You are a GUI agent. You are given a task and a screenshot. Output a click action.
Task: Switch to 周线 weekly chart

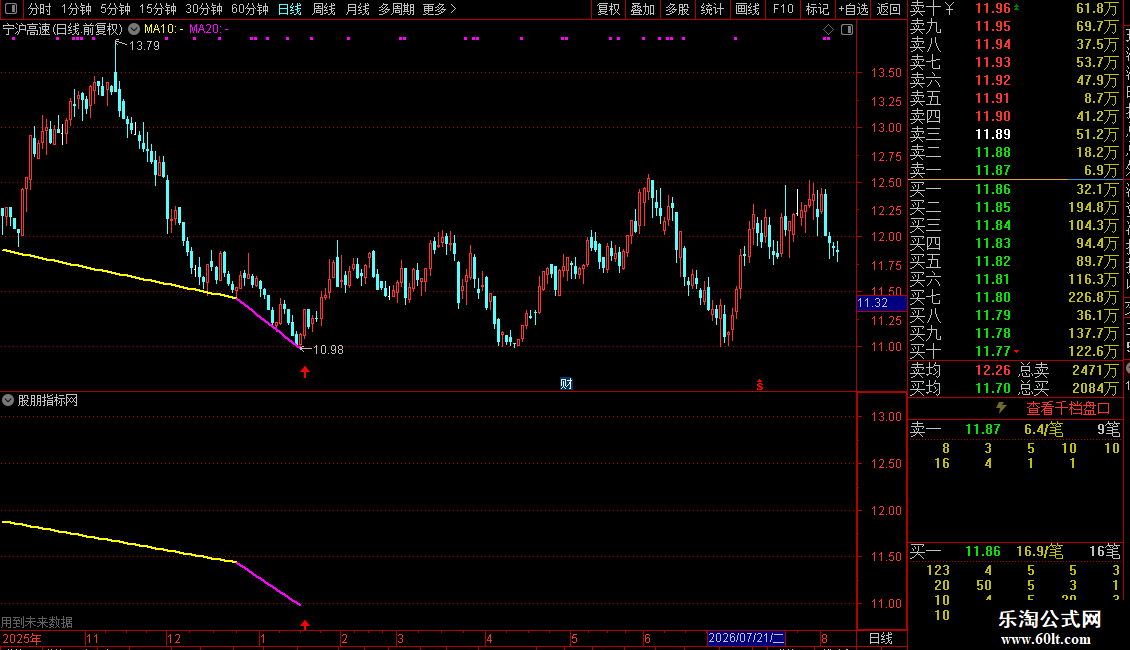[x=324, y=9]
